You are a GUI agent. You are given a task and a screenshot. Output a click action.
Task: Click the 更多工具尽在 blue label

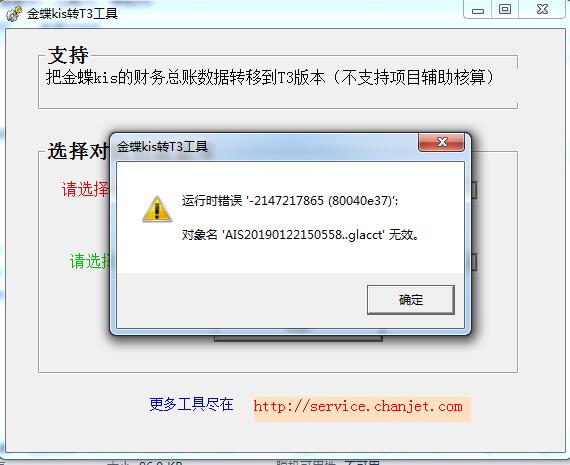(191, 404)
